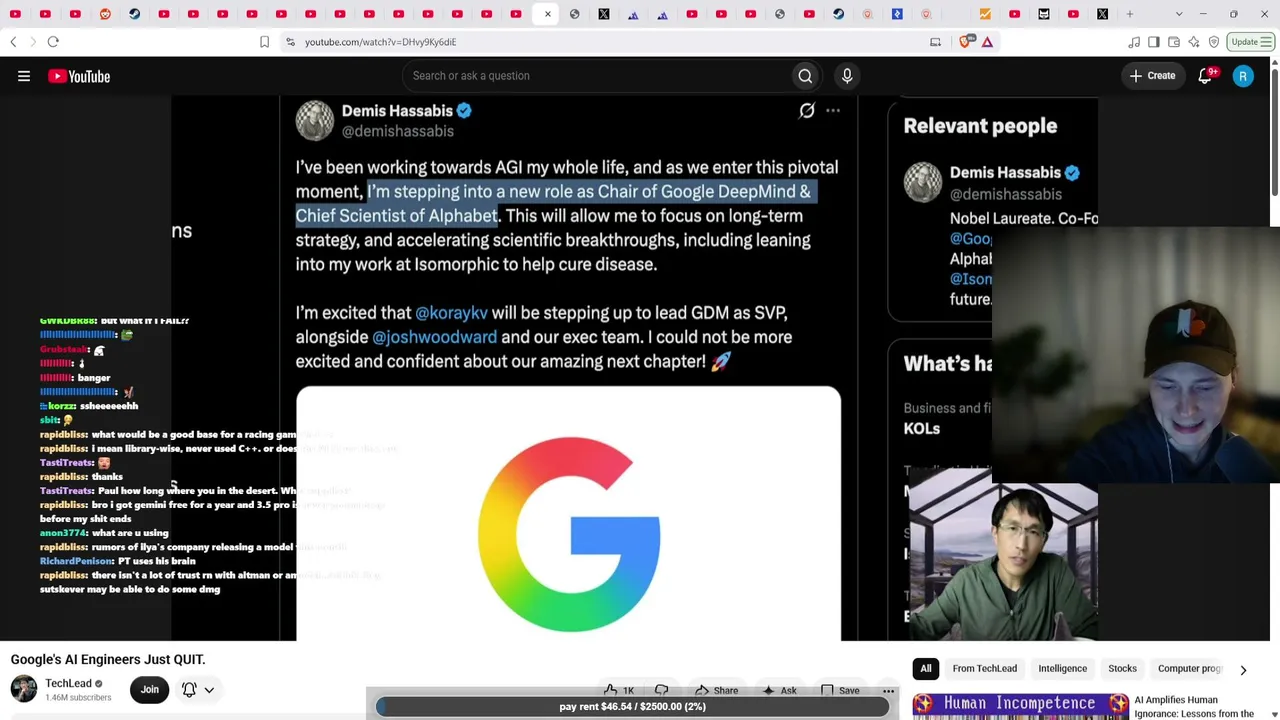This screenshot has width=1280, height=720.
Task: Open the Human Incompetence video thumbnail
Action: (x=1021, y=706)
